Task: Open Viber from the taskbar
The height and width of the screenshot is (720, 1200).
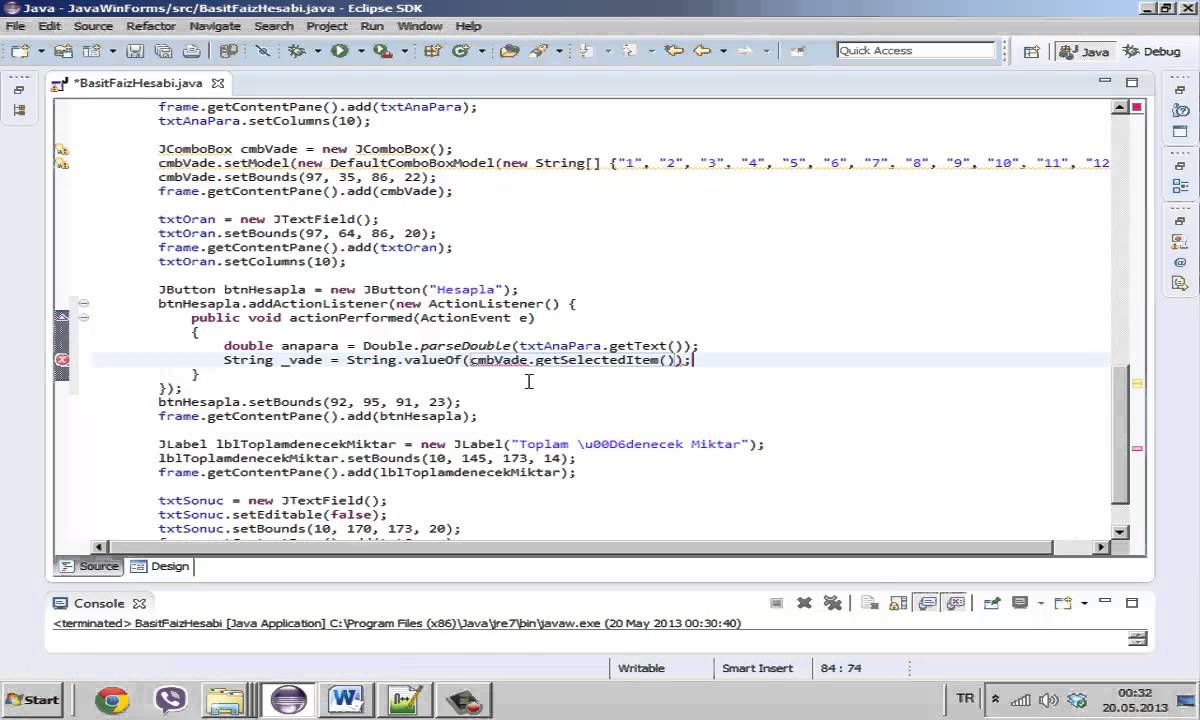Action: click(x=170, y=700)
